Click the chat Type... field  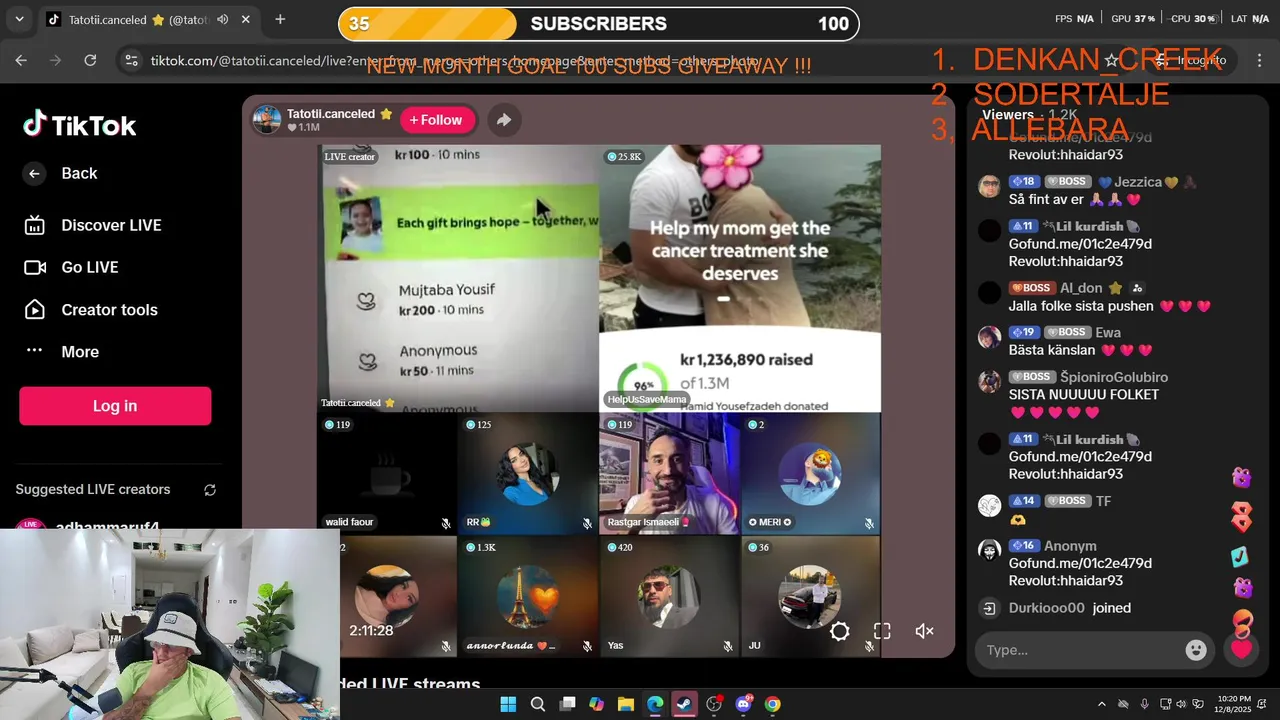pos(1081,650)
